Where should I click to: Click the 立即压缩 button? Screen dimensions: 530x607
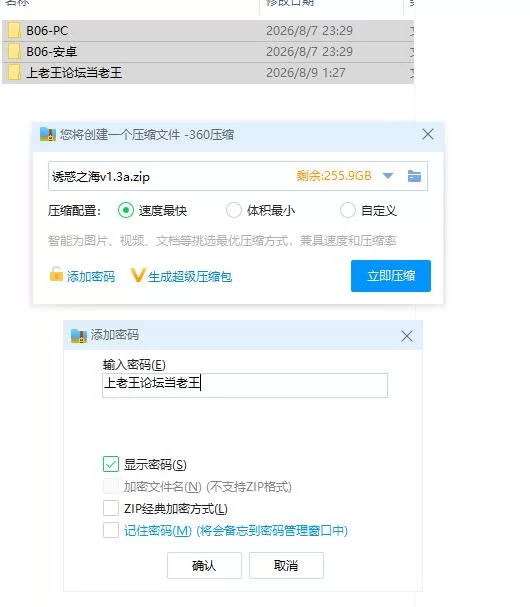391,276
